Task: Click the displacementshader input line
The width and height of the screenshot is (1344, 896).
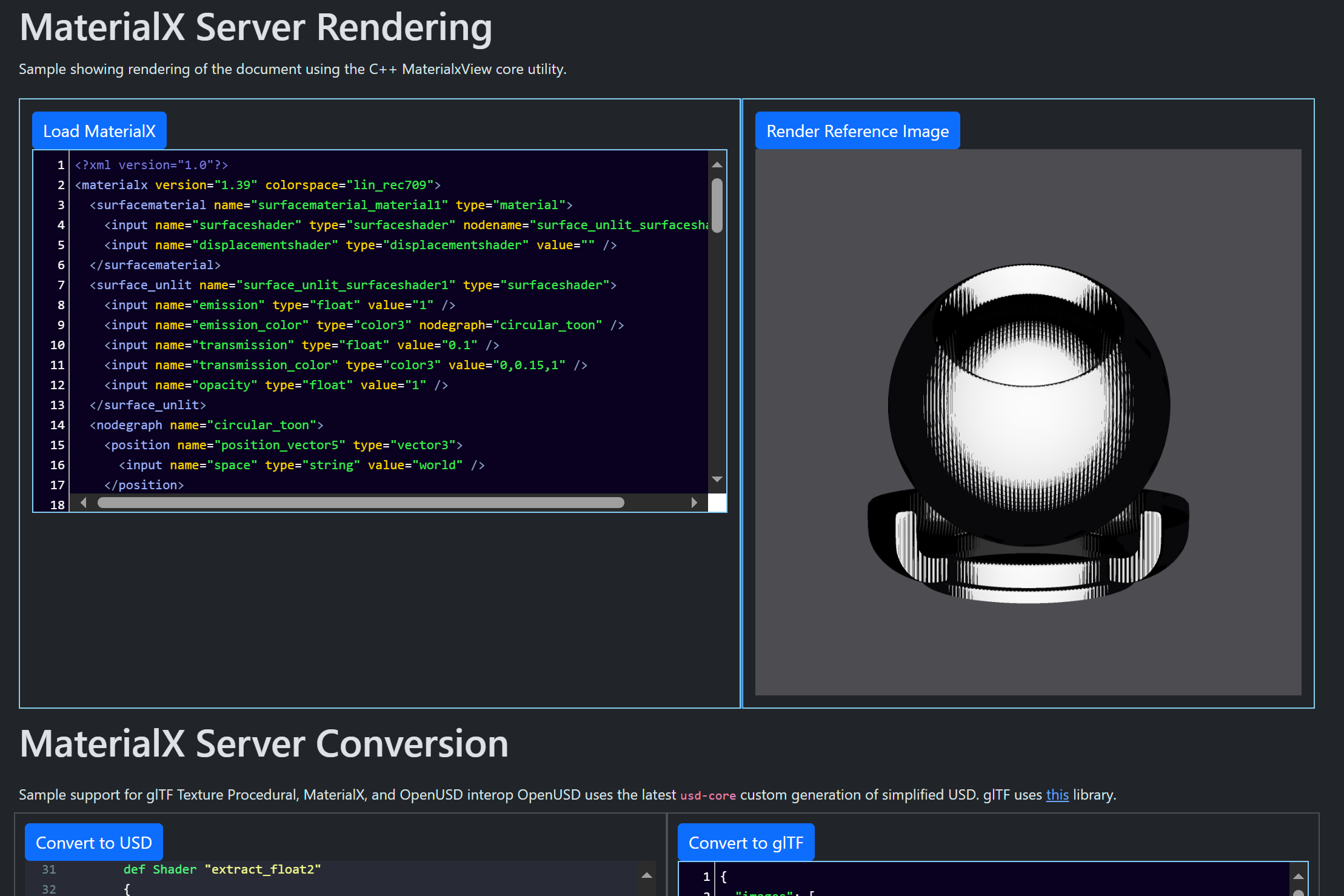Action: [x=361, y=245]
